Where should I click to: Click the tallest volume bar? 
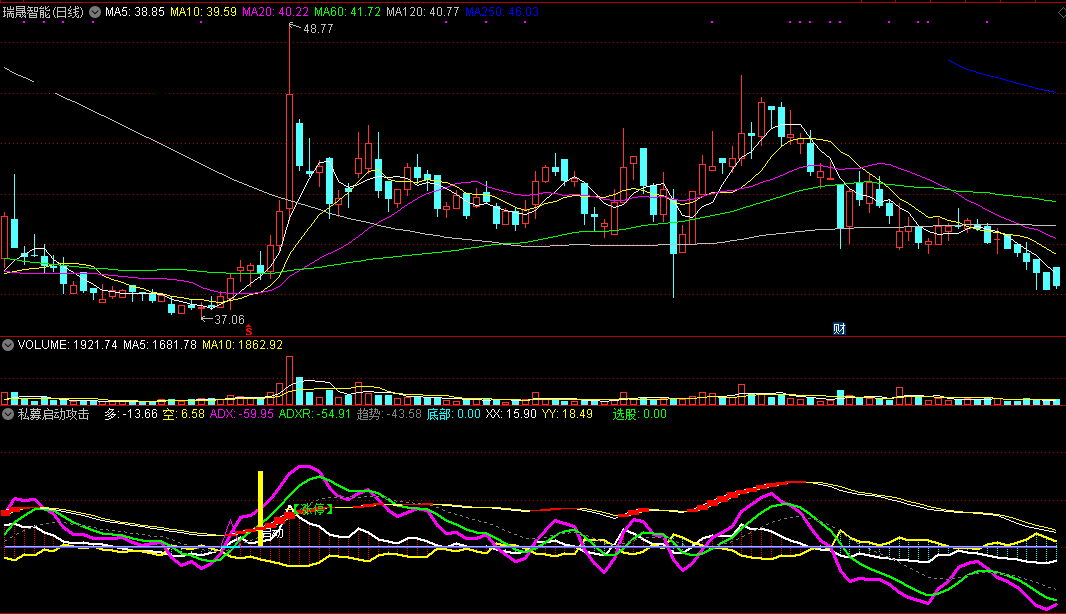pos(290,380)
